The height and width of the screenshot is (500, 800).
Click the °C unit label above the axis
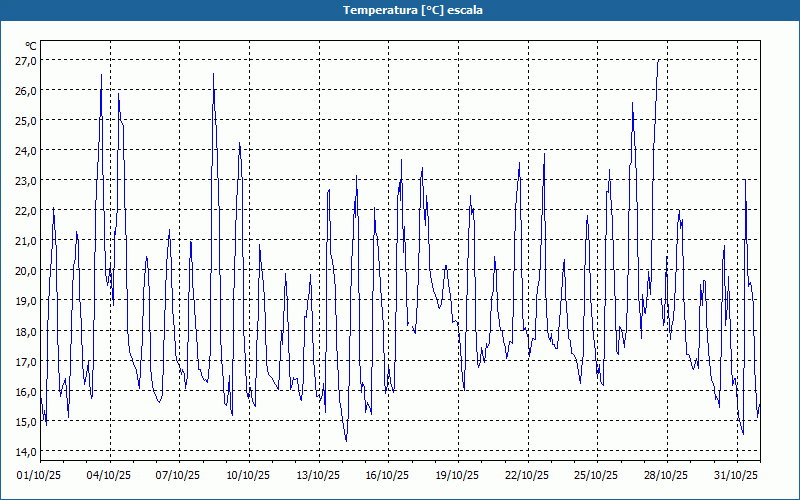31,46
